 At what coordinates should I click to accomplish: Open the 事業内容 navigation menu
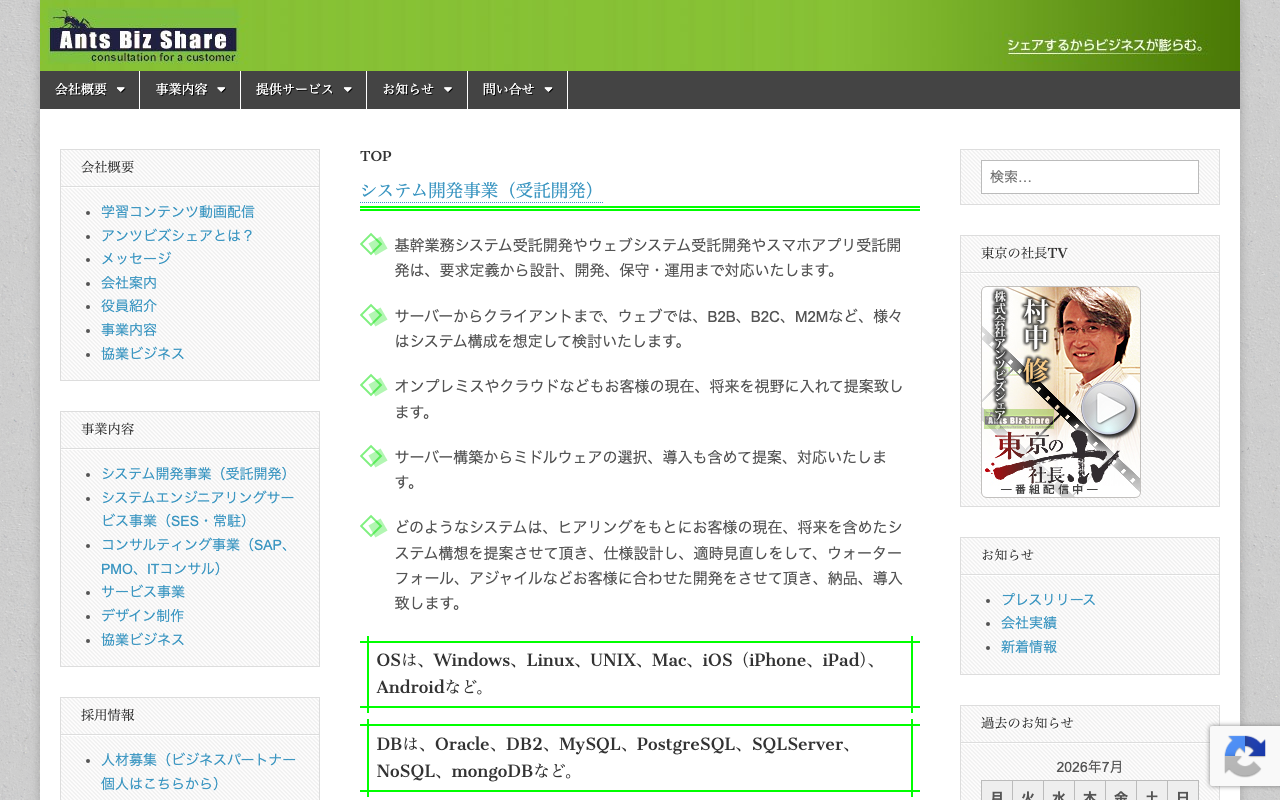pyautogui.click(x=190, y=89)
